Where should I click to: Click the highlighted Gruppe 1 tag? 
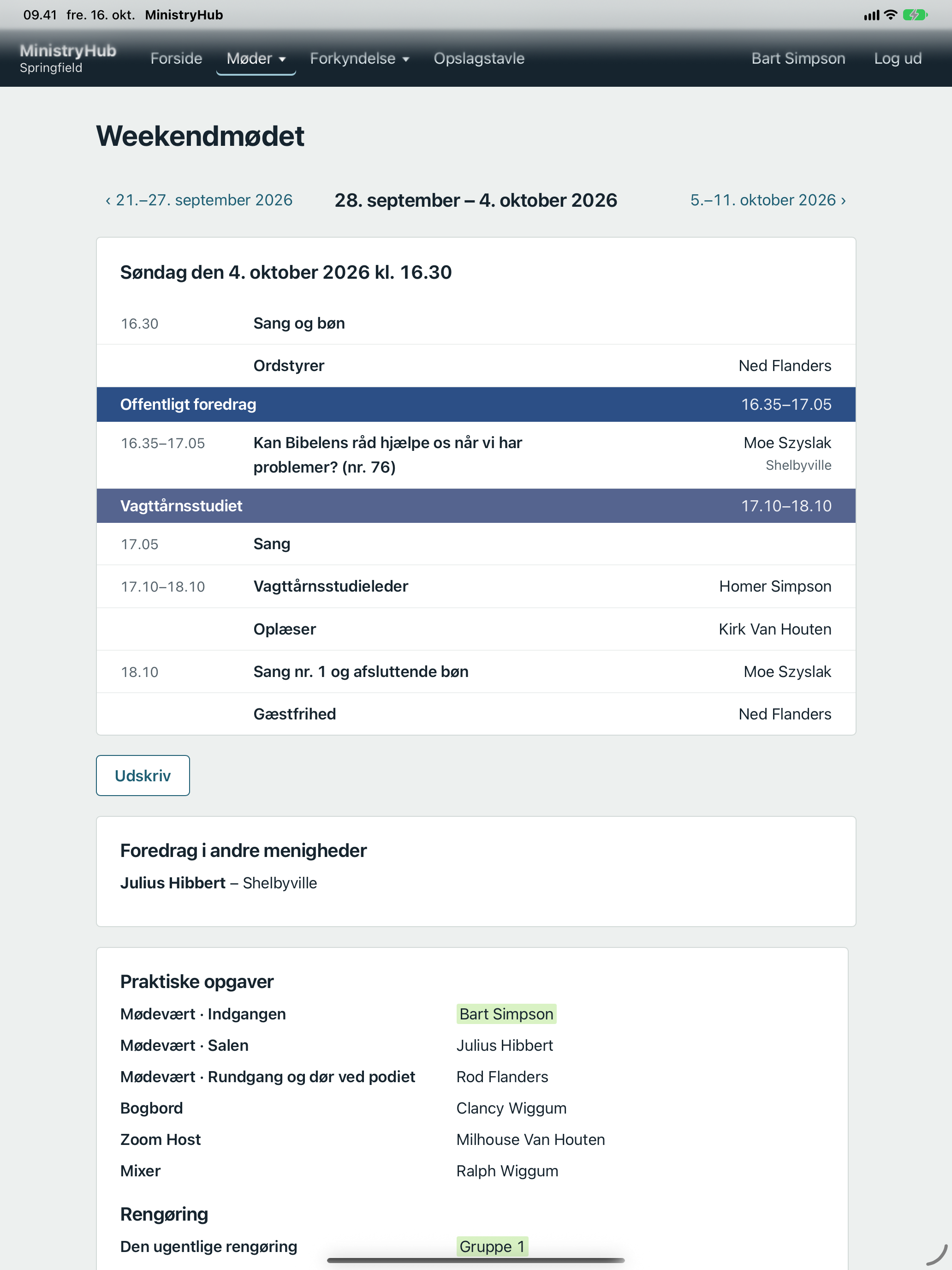point(492,1246)
